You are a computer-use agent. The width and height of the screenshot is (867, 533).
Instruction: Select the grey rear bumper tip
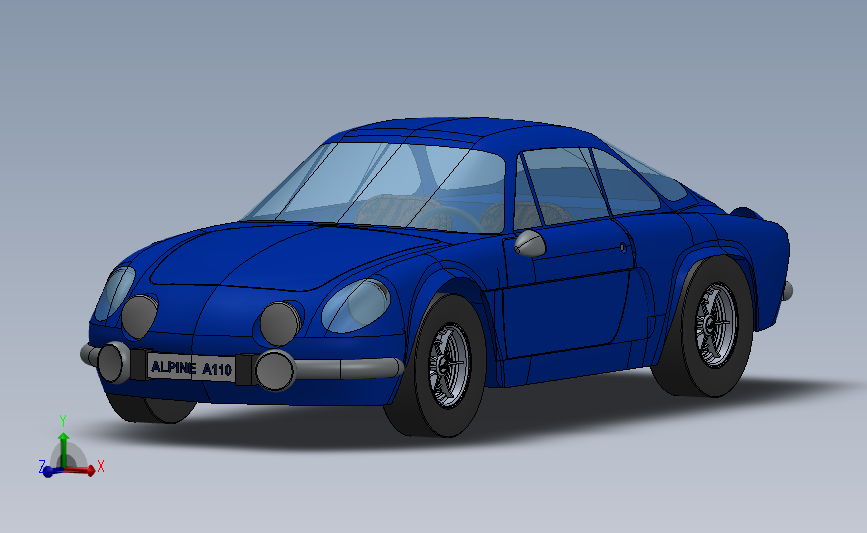(787, 290)
